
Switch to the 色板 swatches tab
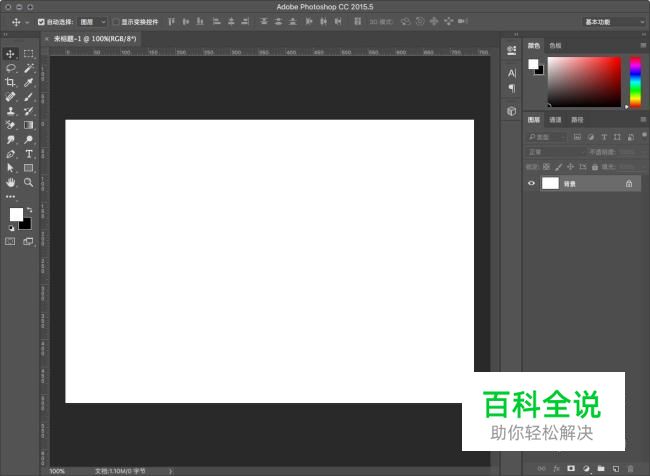click(x=556, y=45)
